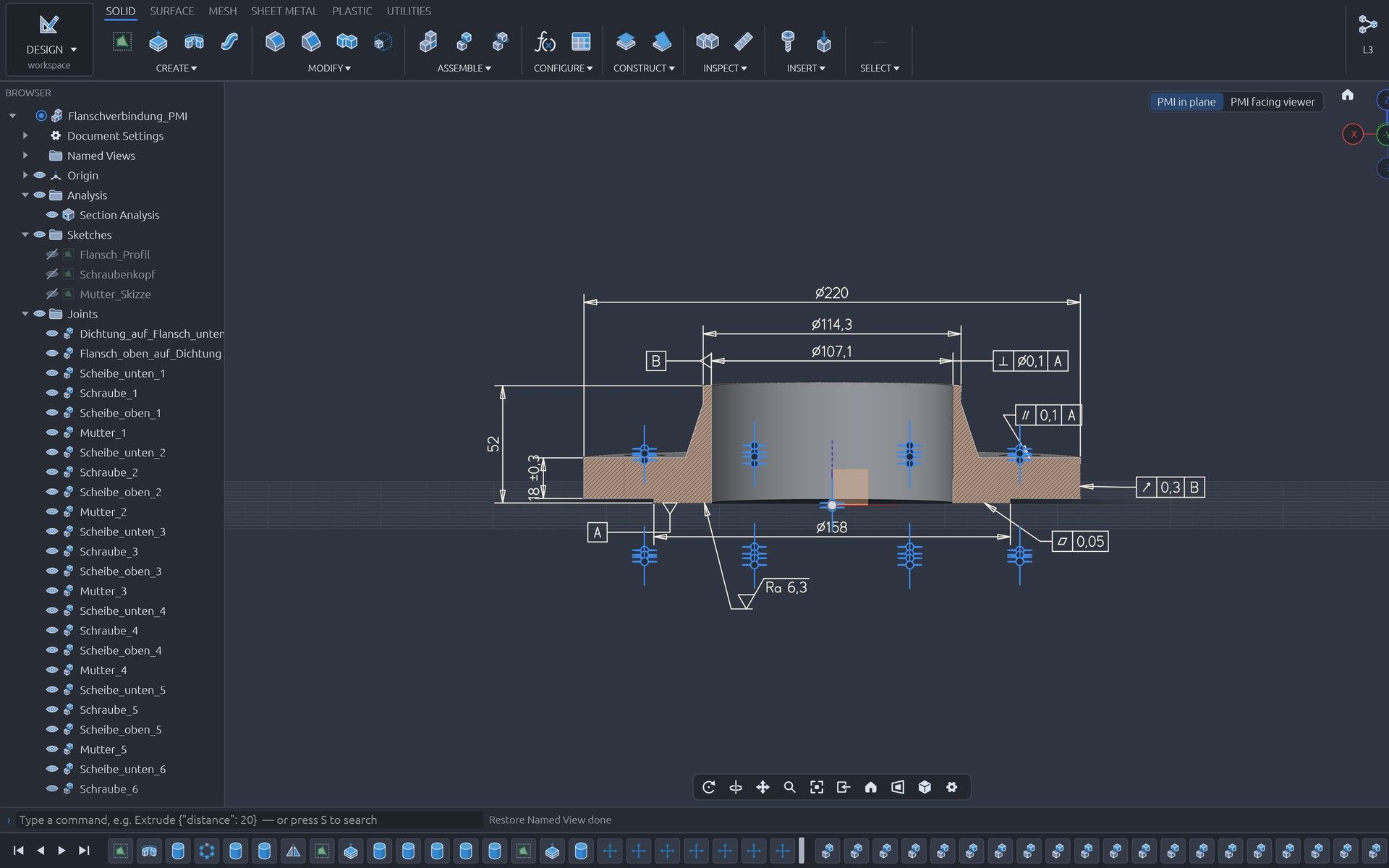The width and height of the screenshot is (1389, 868).
Task: Click the Configure table icon
Action: tap(581, 42)
